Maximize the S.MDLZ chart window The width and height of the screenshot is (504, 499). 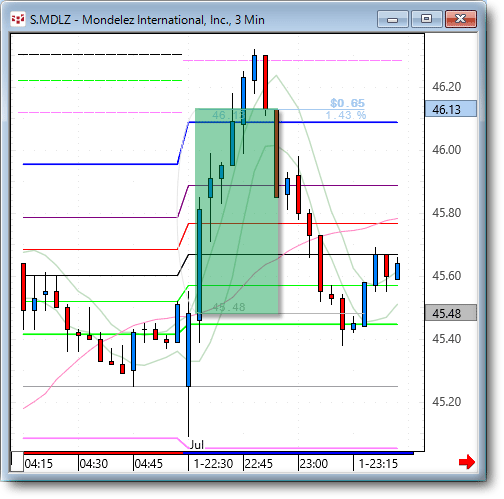click(x=427, y=19)
